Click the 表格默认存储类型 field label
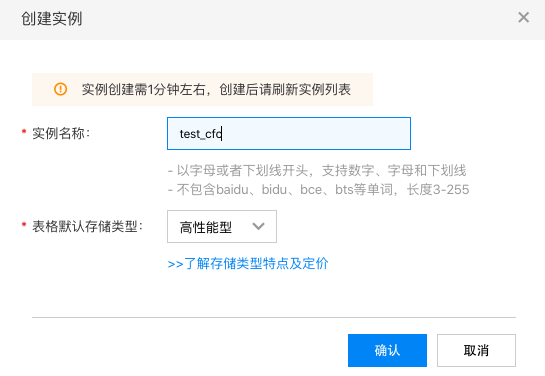 [88, 226]
